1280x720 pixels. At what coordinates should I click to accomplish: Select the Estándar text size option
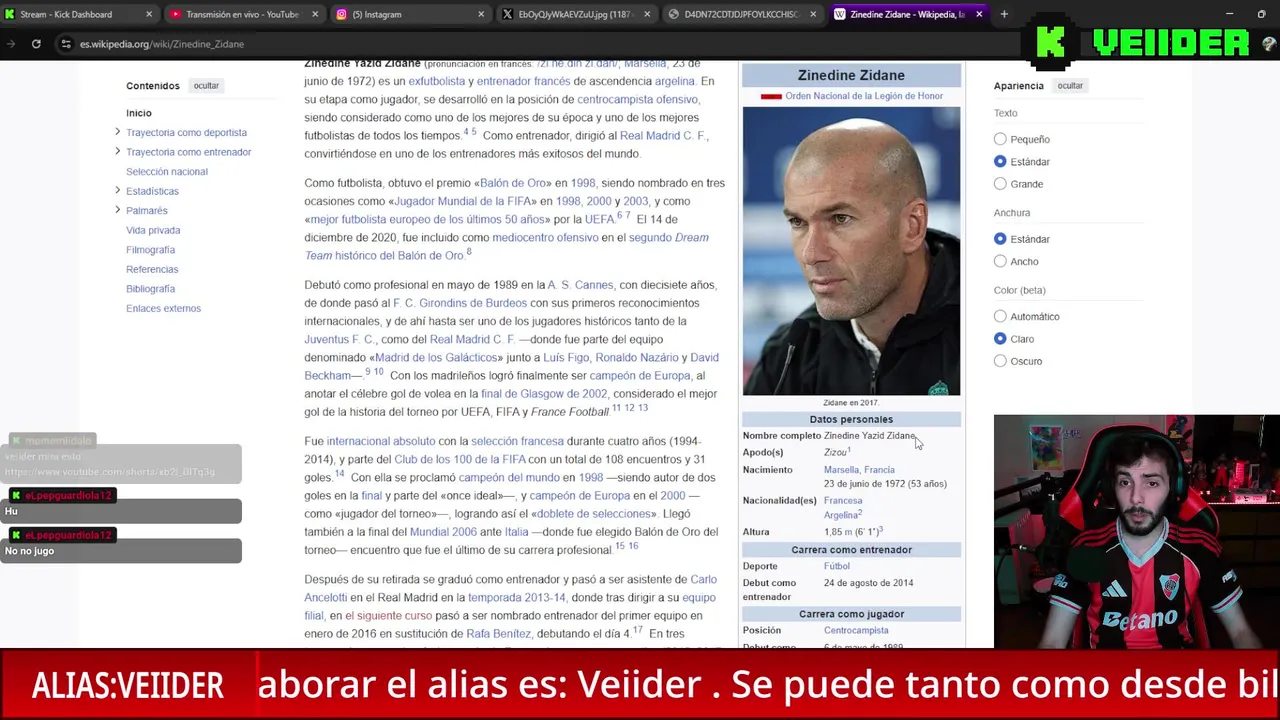pos(1000,161)
